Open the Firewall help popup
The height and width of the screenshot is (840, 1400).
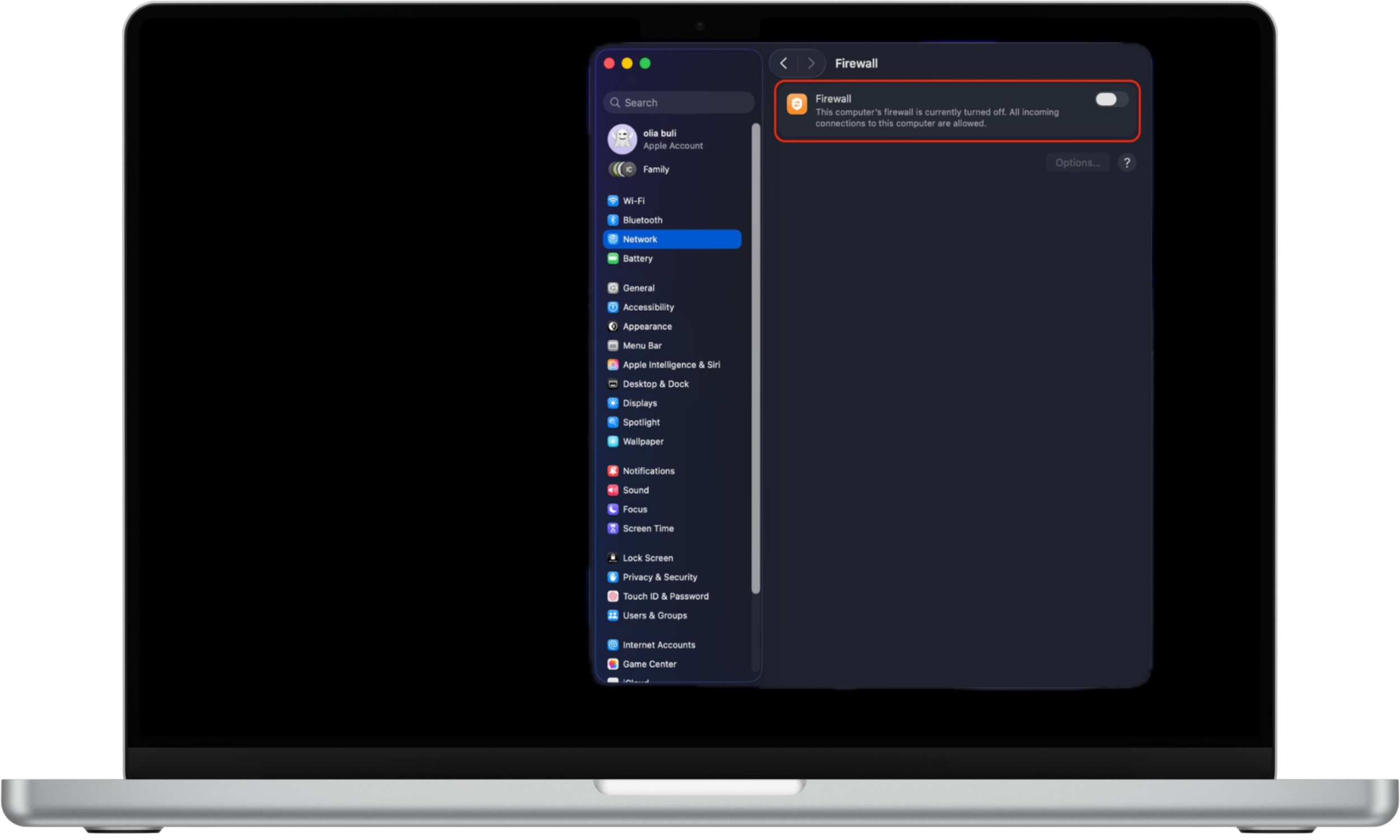[x=1127, y=162]
